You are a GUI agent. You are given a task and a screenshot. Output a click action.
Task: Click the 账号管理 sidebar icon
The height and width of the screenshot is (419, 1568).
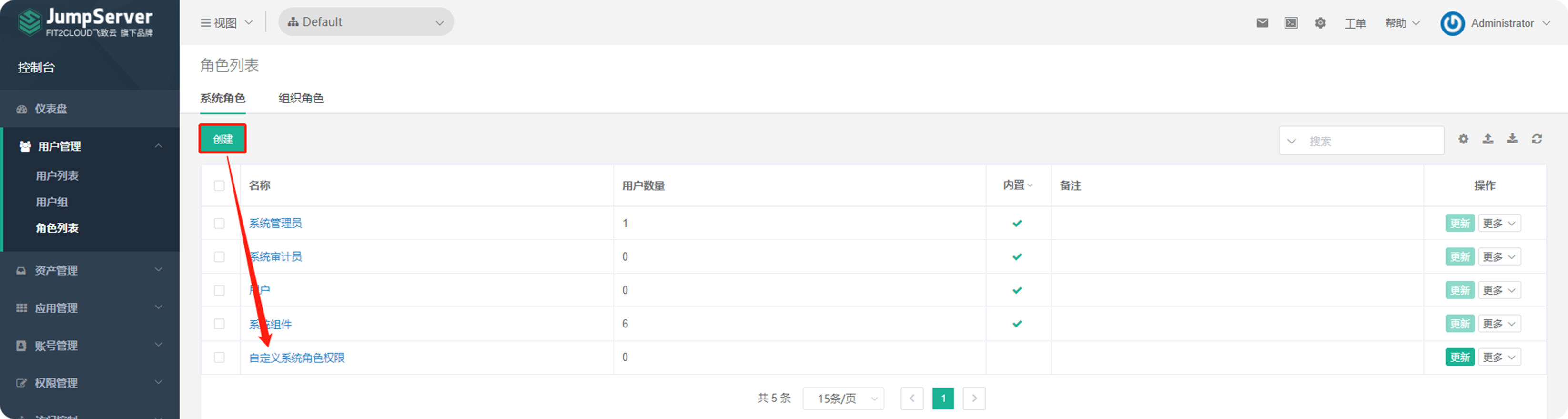[x=21, y=345]
